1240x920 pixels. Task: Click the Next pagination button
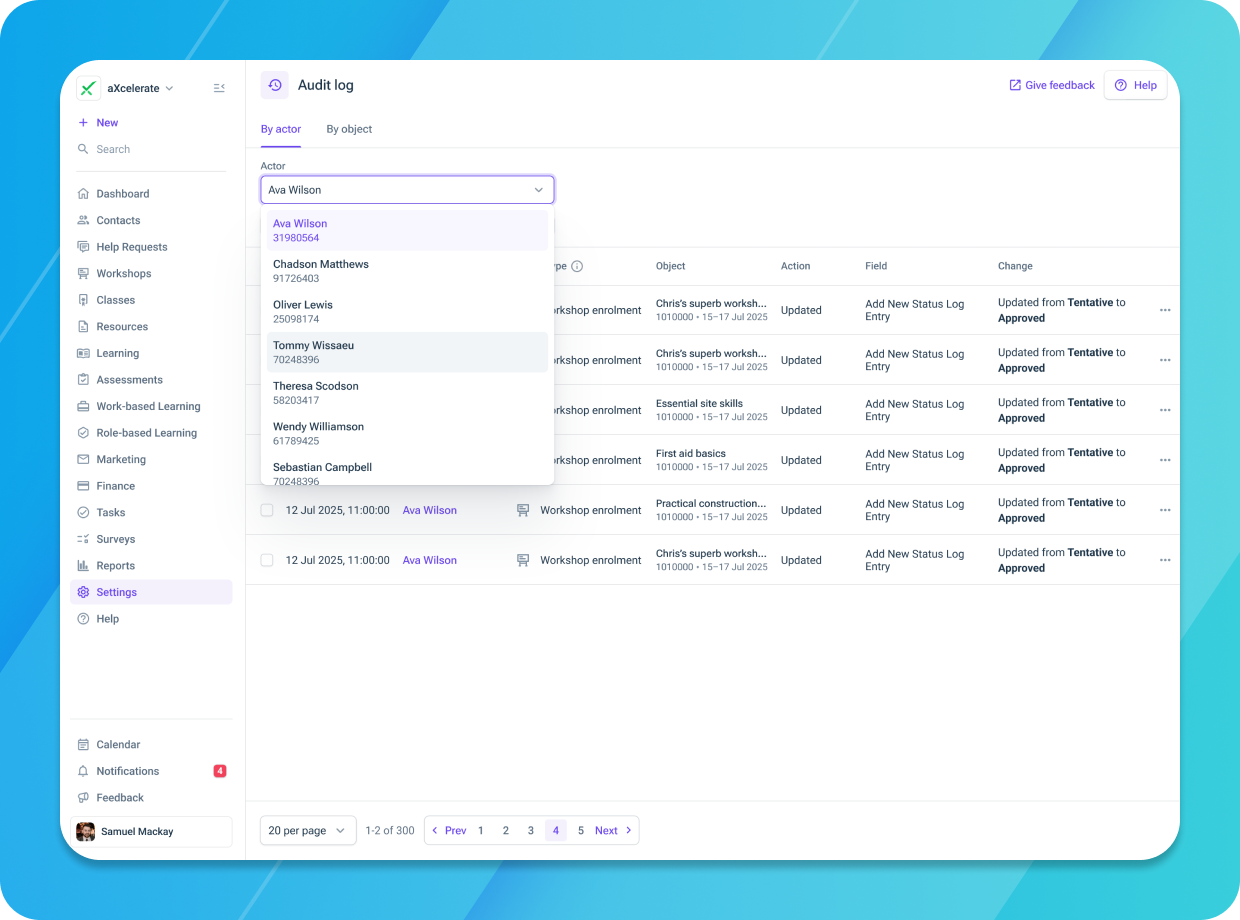(613, 831)
